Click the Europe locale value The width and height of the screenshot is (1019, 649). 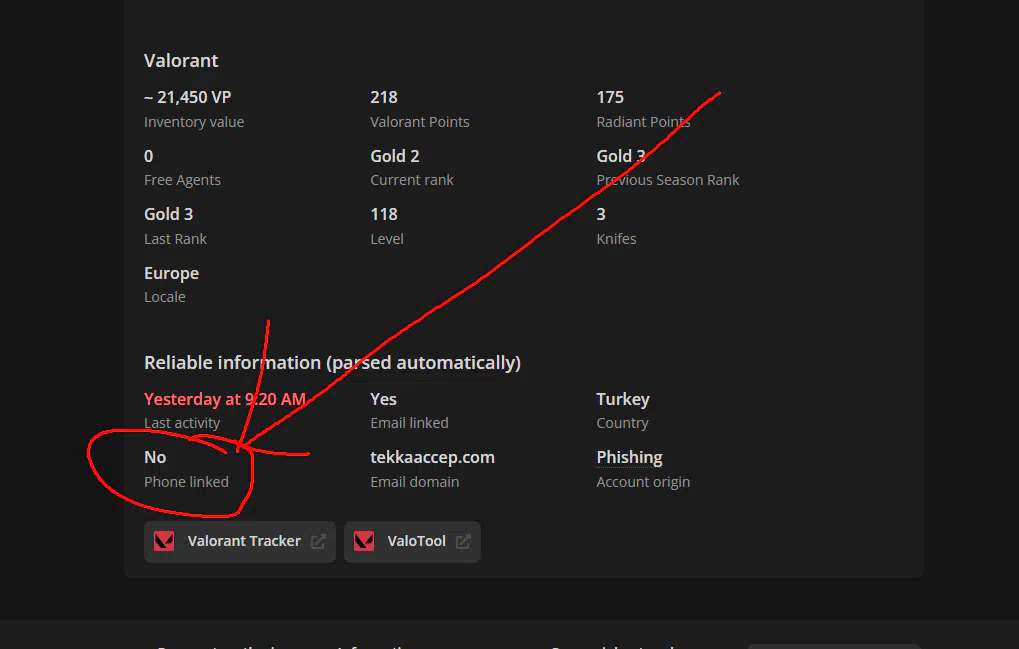click(x=171, y=273)
